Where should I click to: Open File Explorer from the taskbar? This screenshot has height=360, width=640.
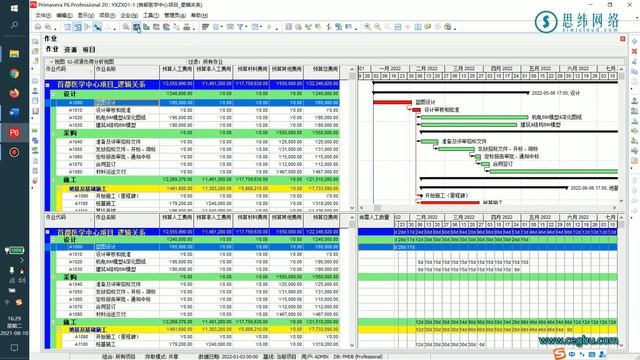pos(14,54)
